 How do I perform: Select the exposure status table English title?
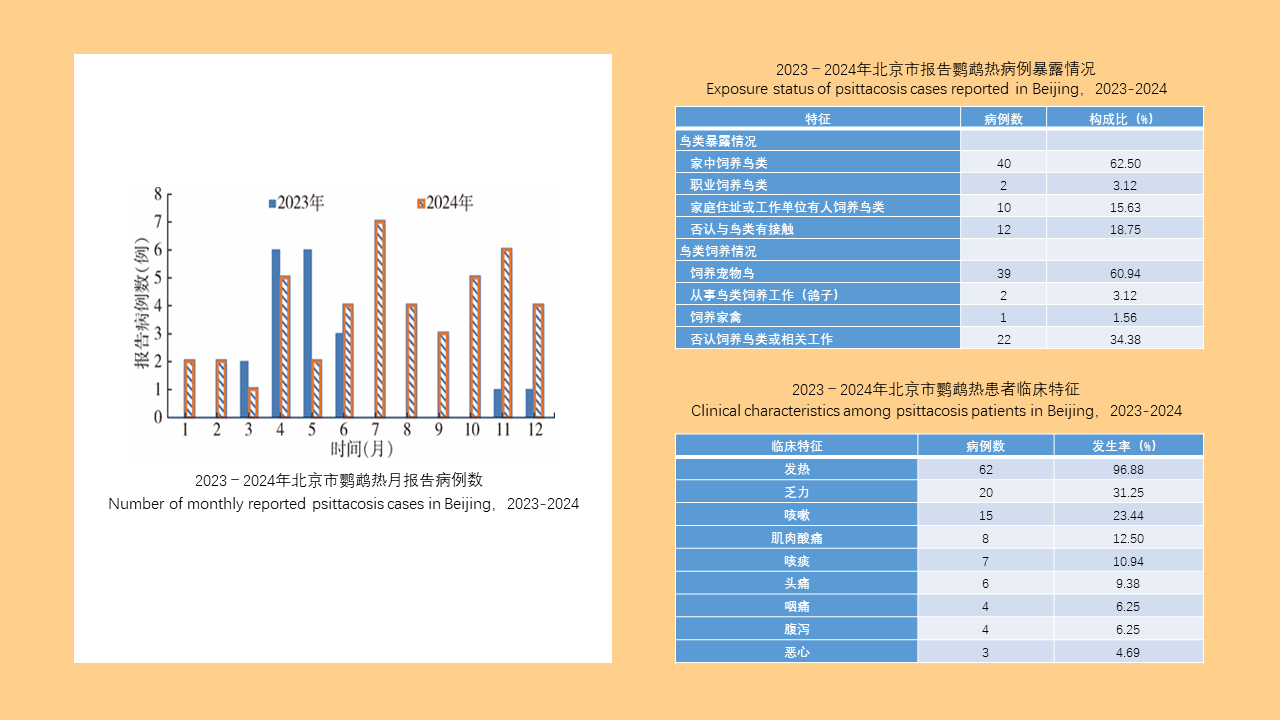pyautogui.click(x=936, y=89)
